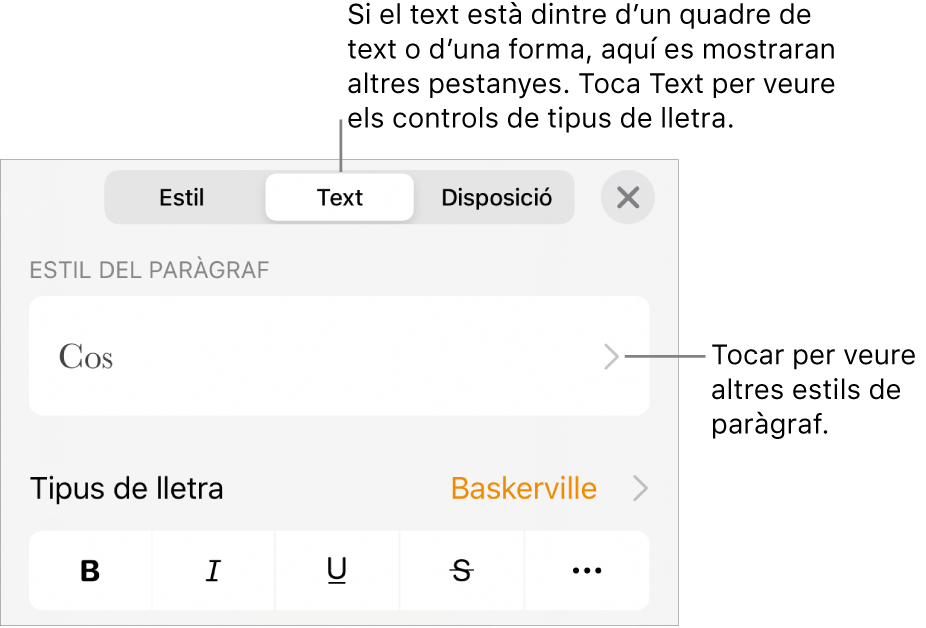The height and width of the screenshot is (628, 926).
Task: Select the Text tab
Action: click(x=339, y=197)
